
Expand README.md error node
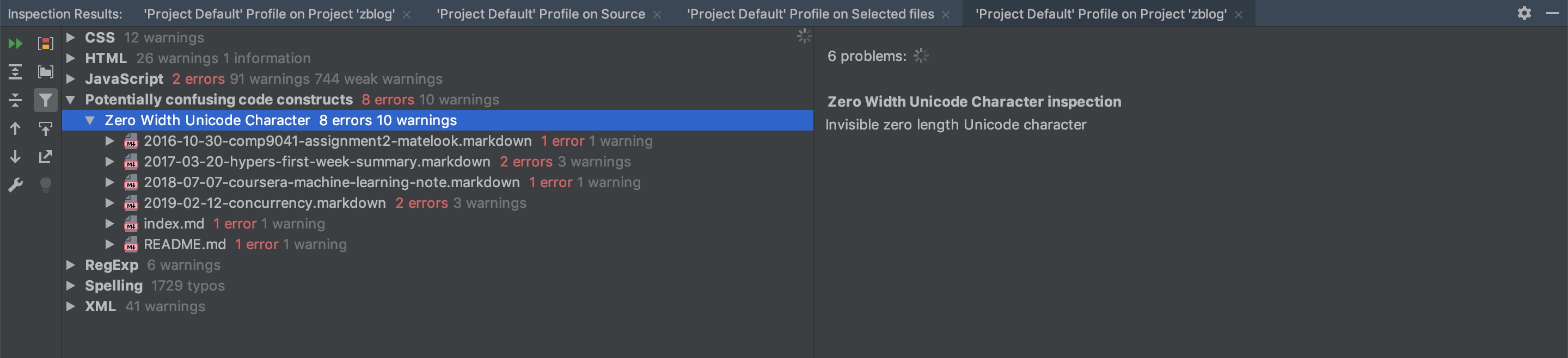(x=109, y=244)
